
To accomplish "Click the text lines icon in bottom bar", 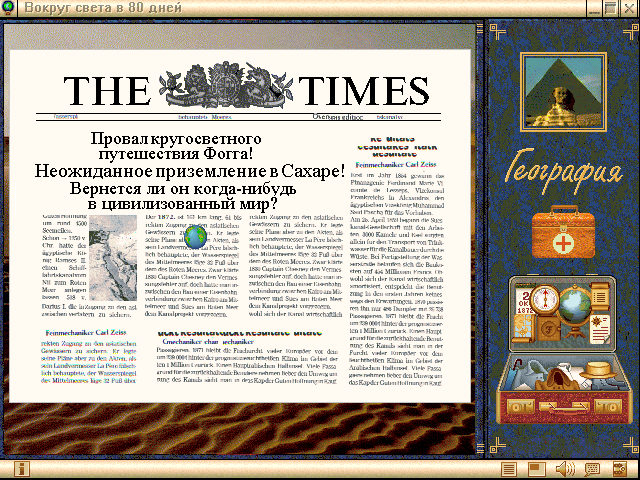I will pos(509,469).
